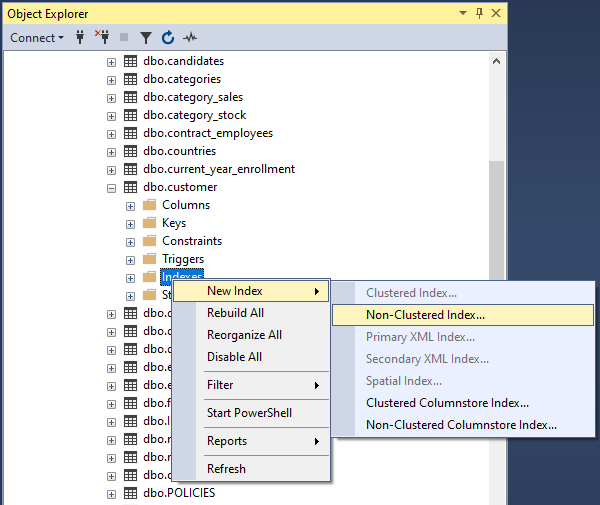Click Start PowerShell menu entry
Screen dimensions: 600x505
point(249,413)
